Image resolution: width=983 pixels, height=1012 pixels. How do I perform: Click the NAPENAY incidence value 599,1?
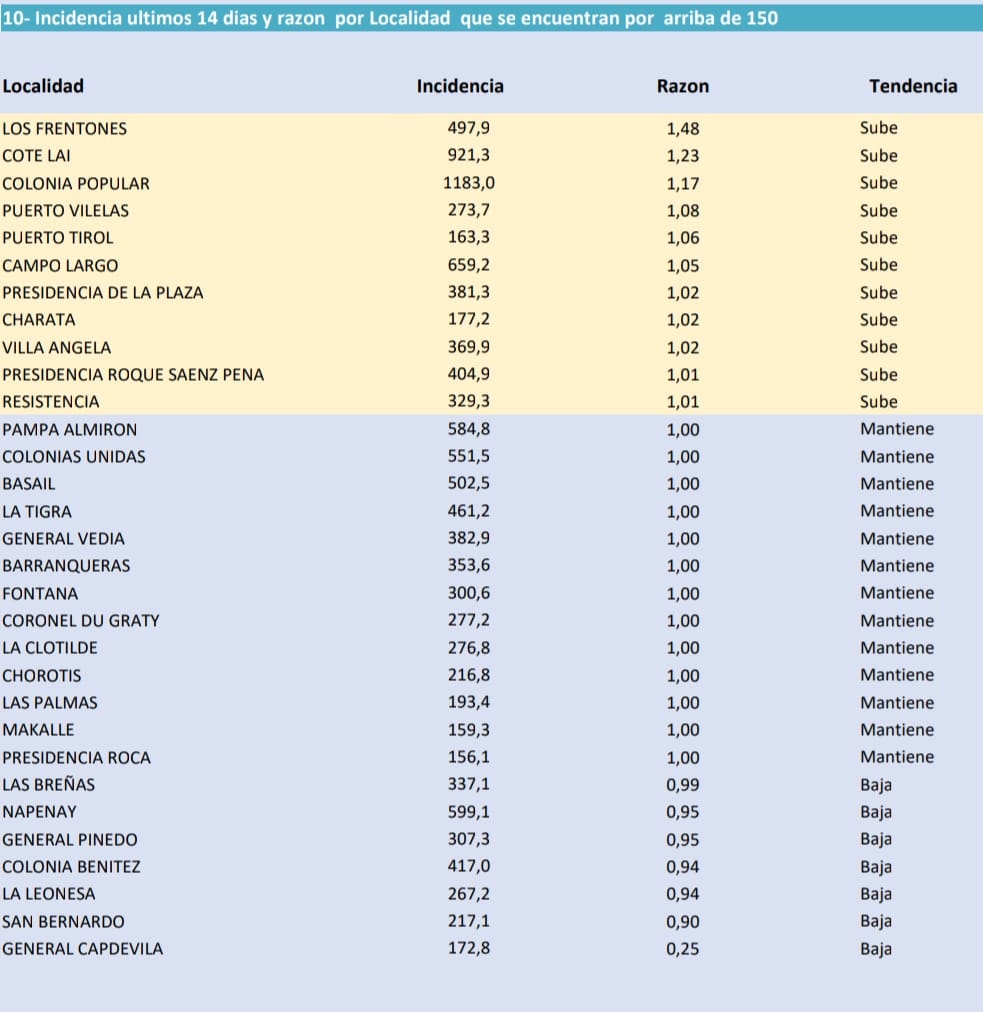pos(469,812)
